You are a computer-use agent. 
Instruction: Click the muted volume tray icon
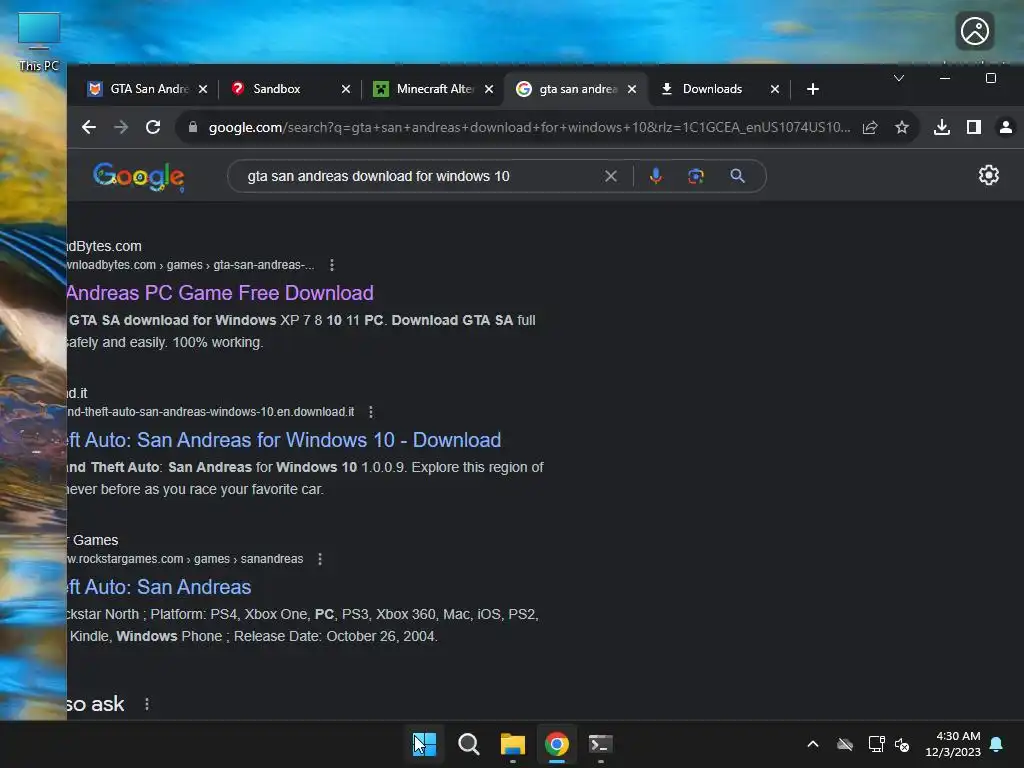point(902,744)
